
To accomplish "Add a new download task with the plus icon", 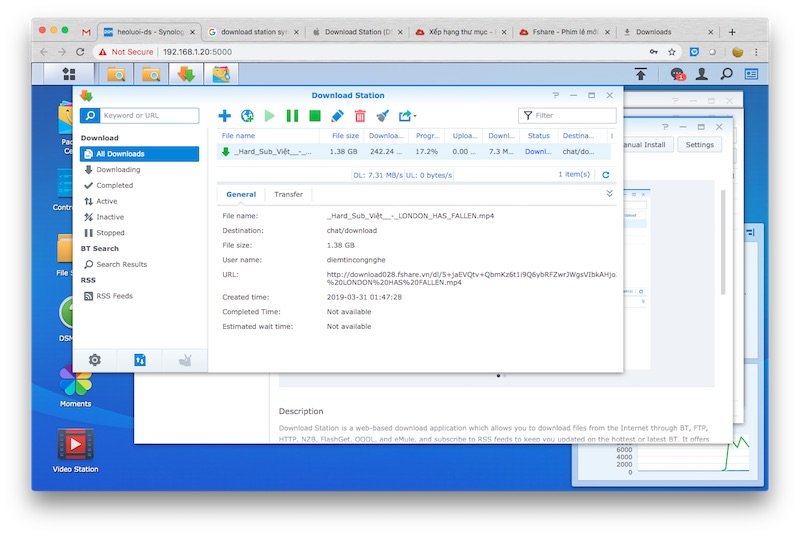I will tap(224, 116).
